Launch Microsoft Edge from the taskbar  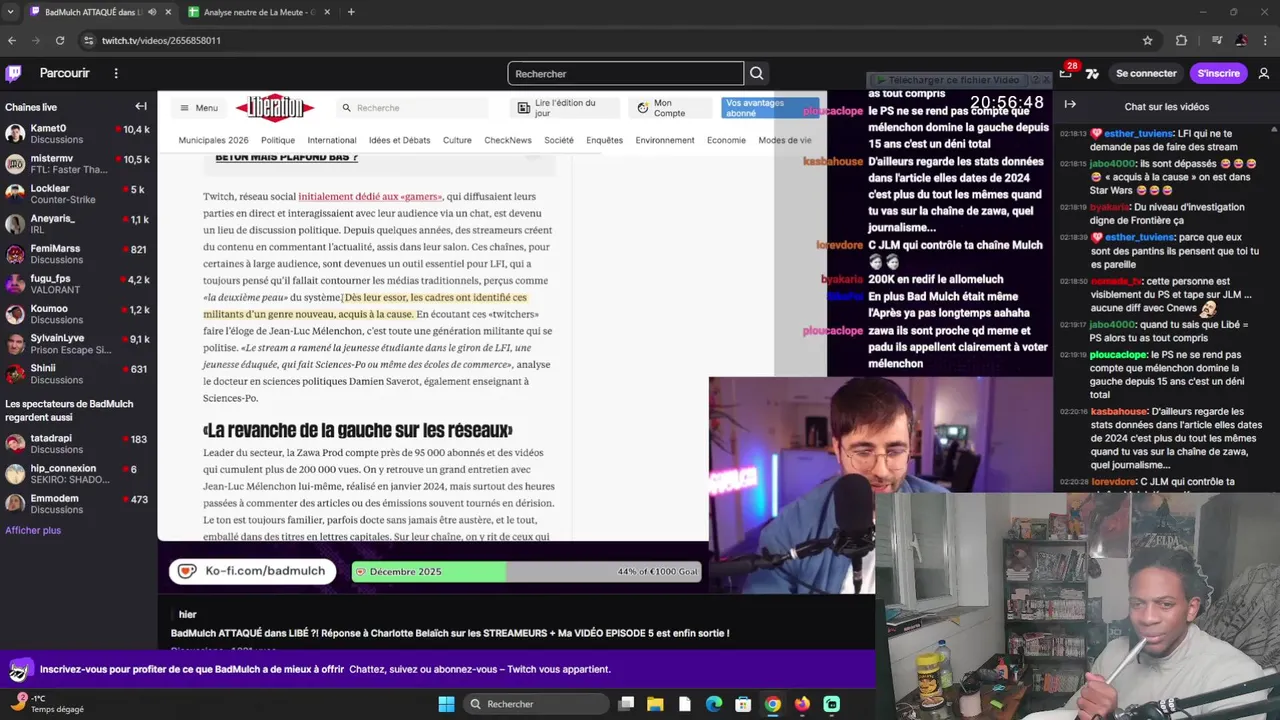713,704
